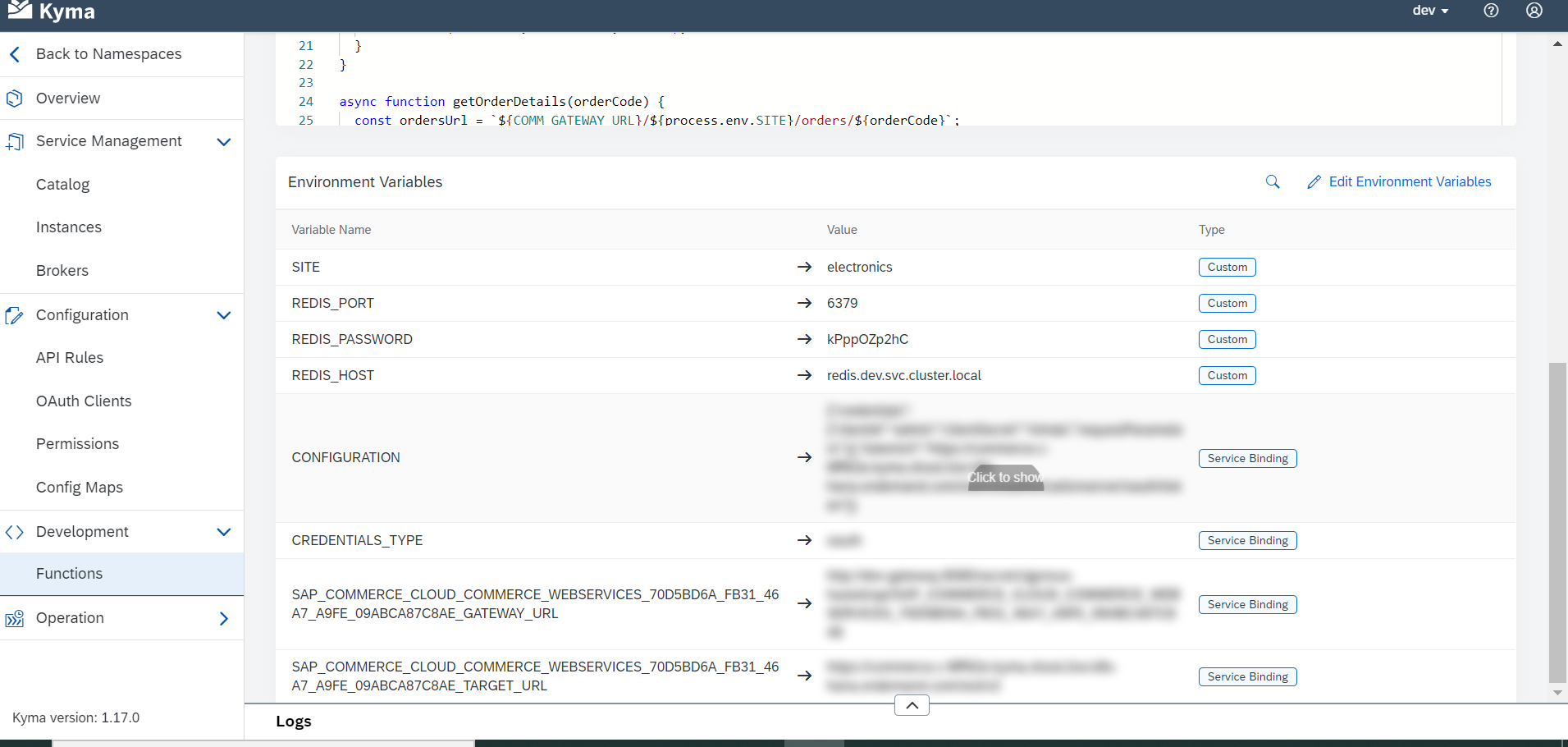The width and height of the screenshot is (1568, 747).
Task: Open the help question mark icon
Action: [x=1491, y=11]
